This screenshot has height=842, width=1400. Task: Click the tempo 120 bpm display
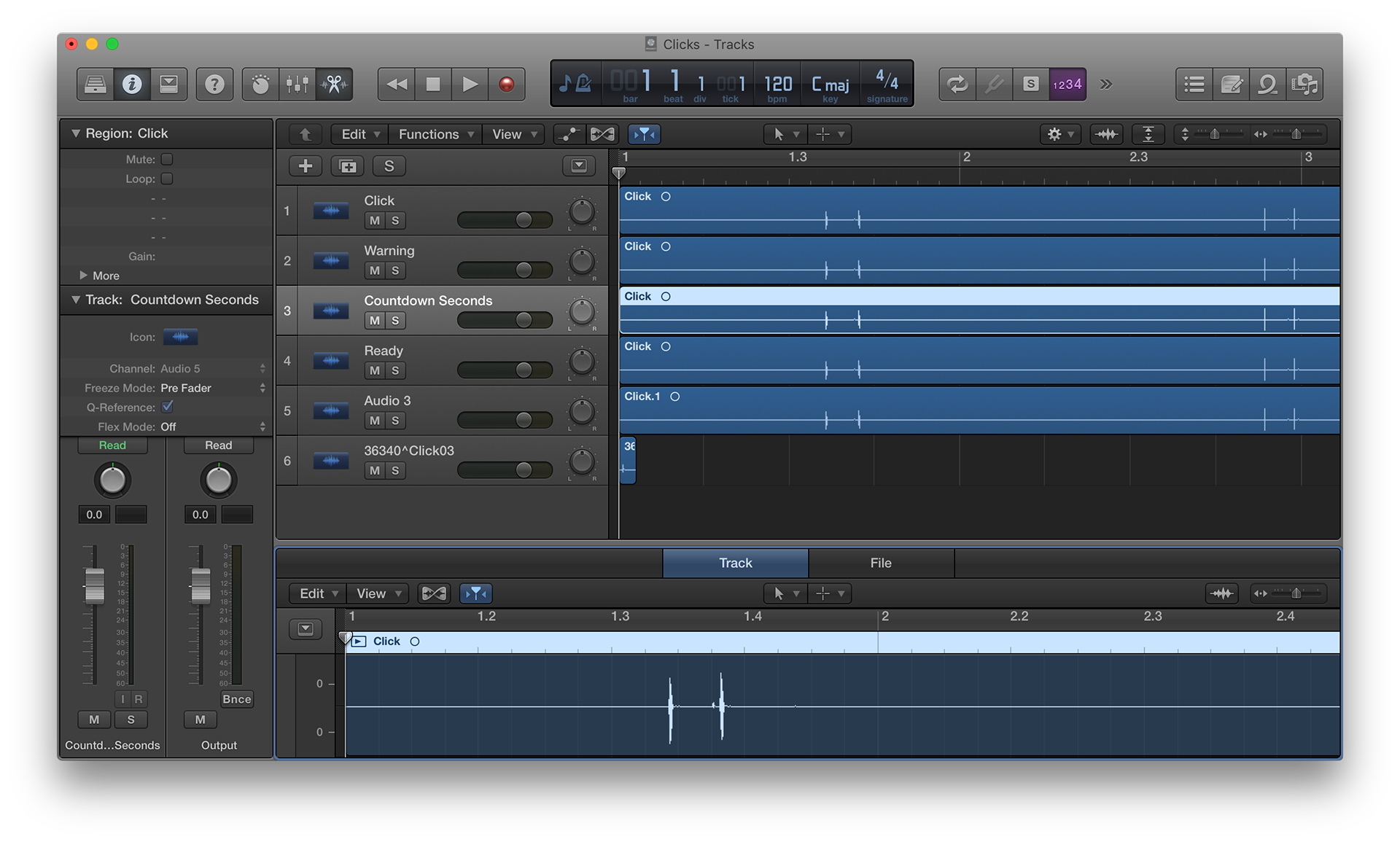(778, 85)
